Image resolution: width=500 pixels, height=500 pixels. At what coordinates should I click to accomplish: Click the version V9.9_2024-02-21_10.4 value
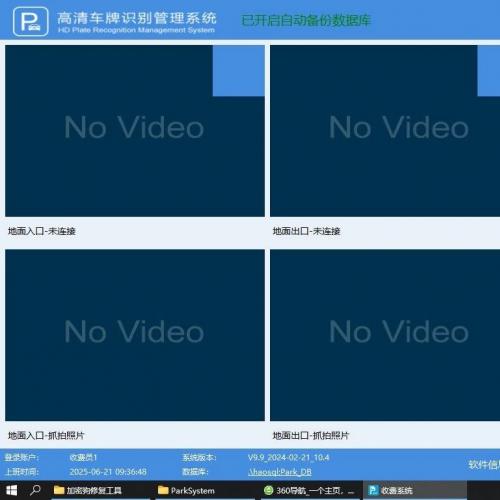(x=289, y=457)
